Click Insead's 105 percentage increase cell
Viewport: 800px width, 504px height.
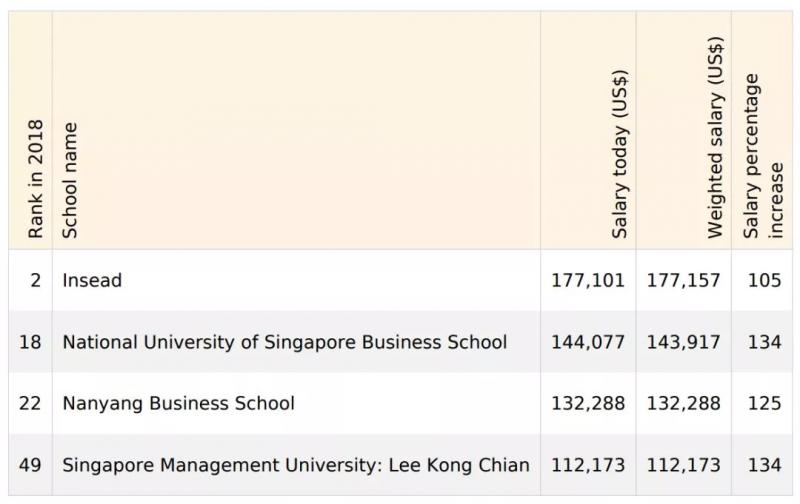pos(764,281)
